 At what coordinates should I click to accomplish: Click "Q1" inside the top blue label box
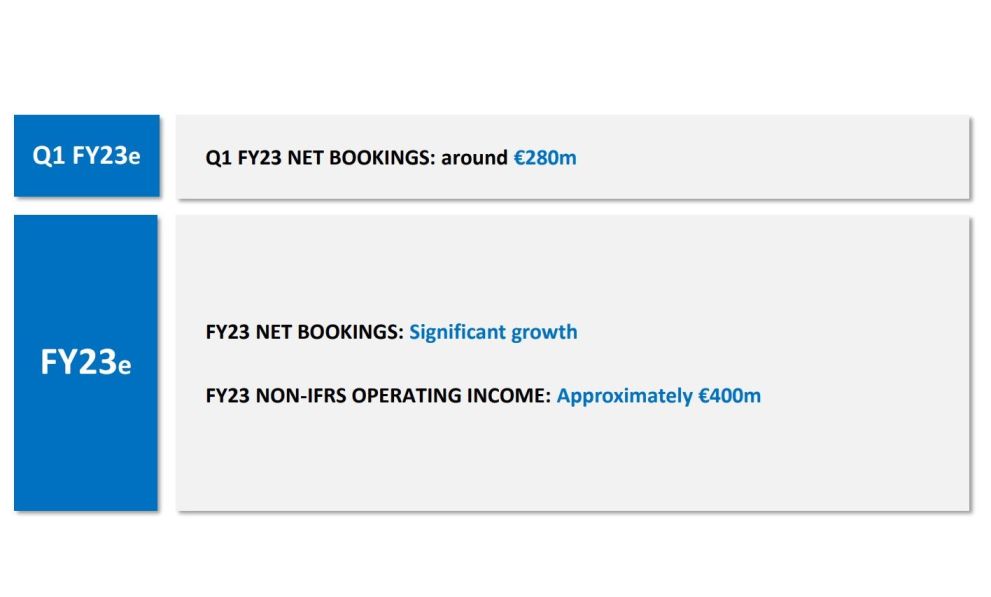(49, 156)
